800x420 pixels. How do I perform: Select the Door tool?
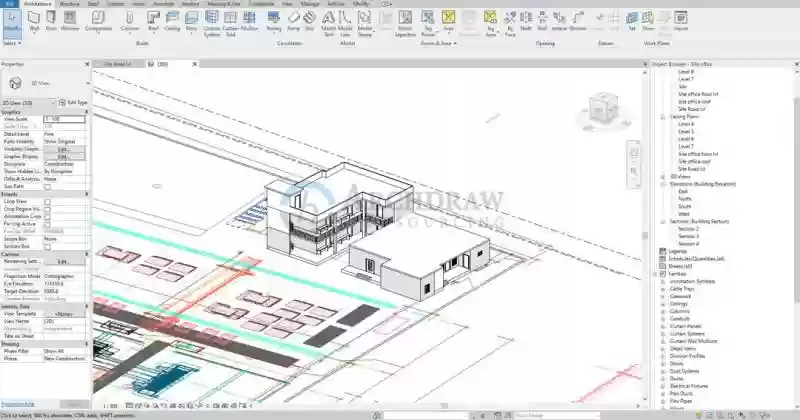[x=51, y=21]
